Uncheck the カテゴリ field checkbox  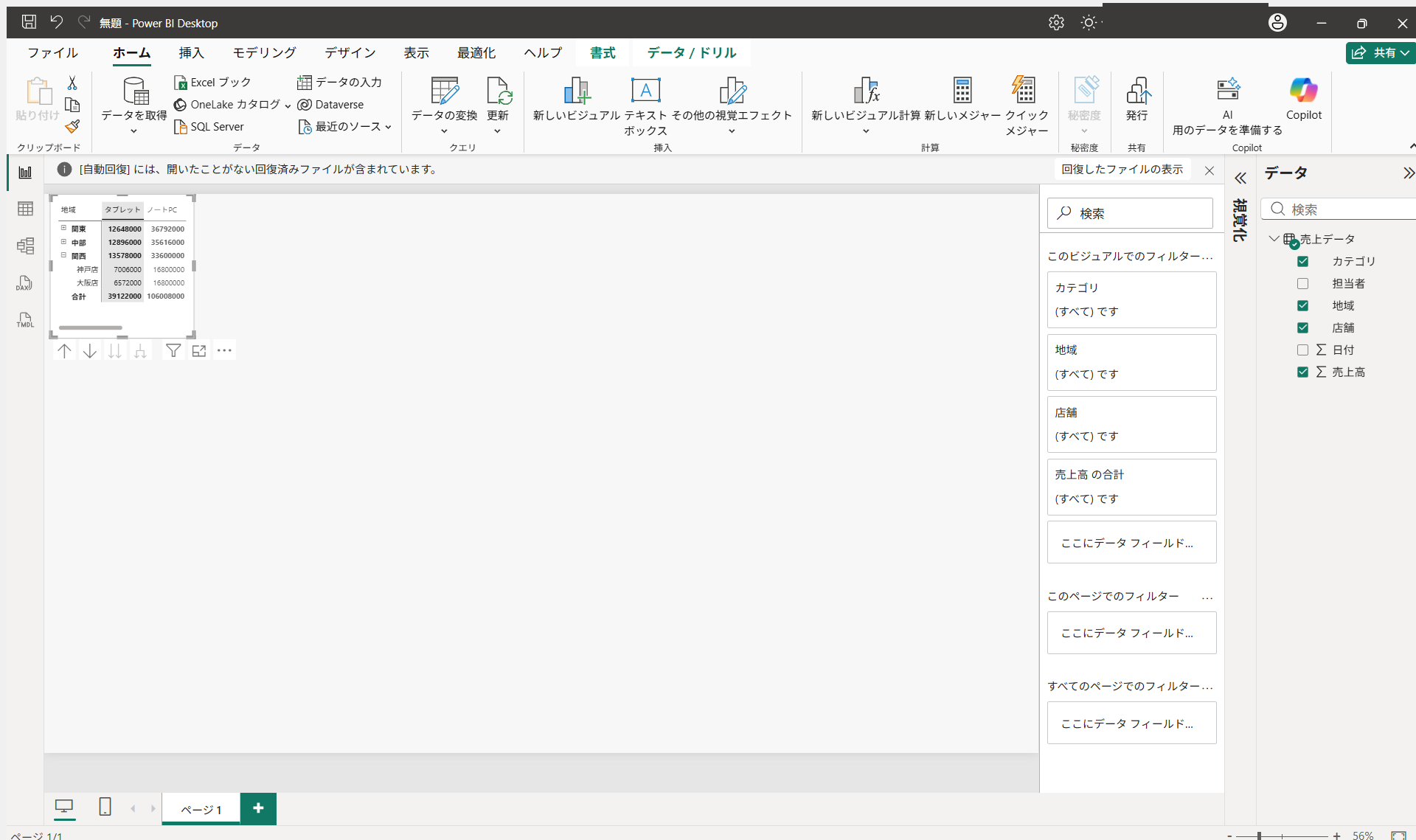tap(1302, 261)
